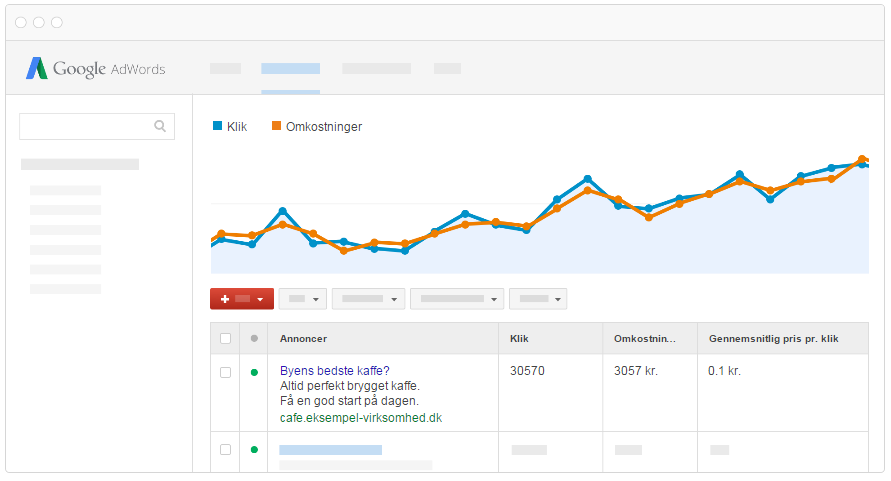Sort by the Omkostnin... column header
Image resolution: width=891 pixels, height=481 pixels.
point(645,338)
